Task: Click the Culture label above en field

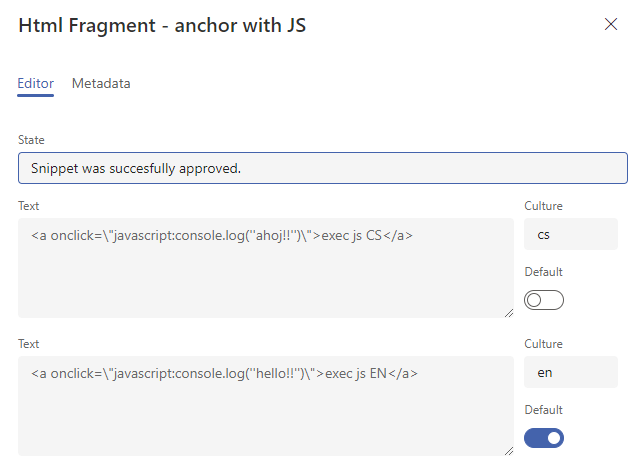Action: click(x=543, y=344)
